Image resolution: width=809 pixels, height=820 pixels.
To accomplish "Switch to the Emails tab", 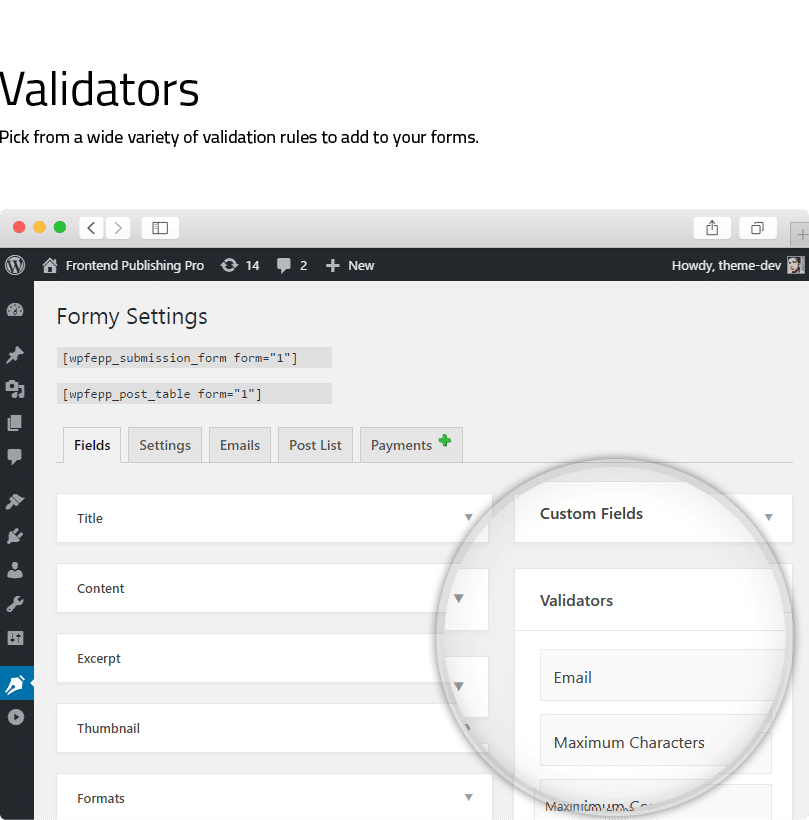I will pyautogui.click(x=240, y=445).
